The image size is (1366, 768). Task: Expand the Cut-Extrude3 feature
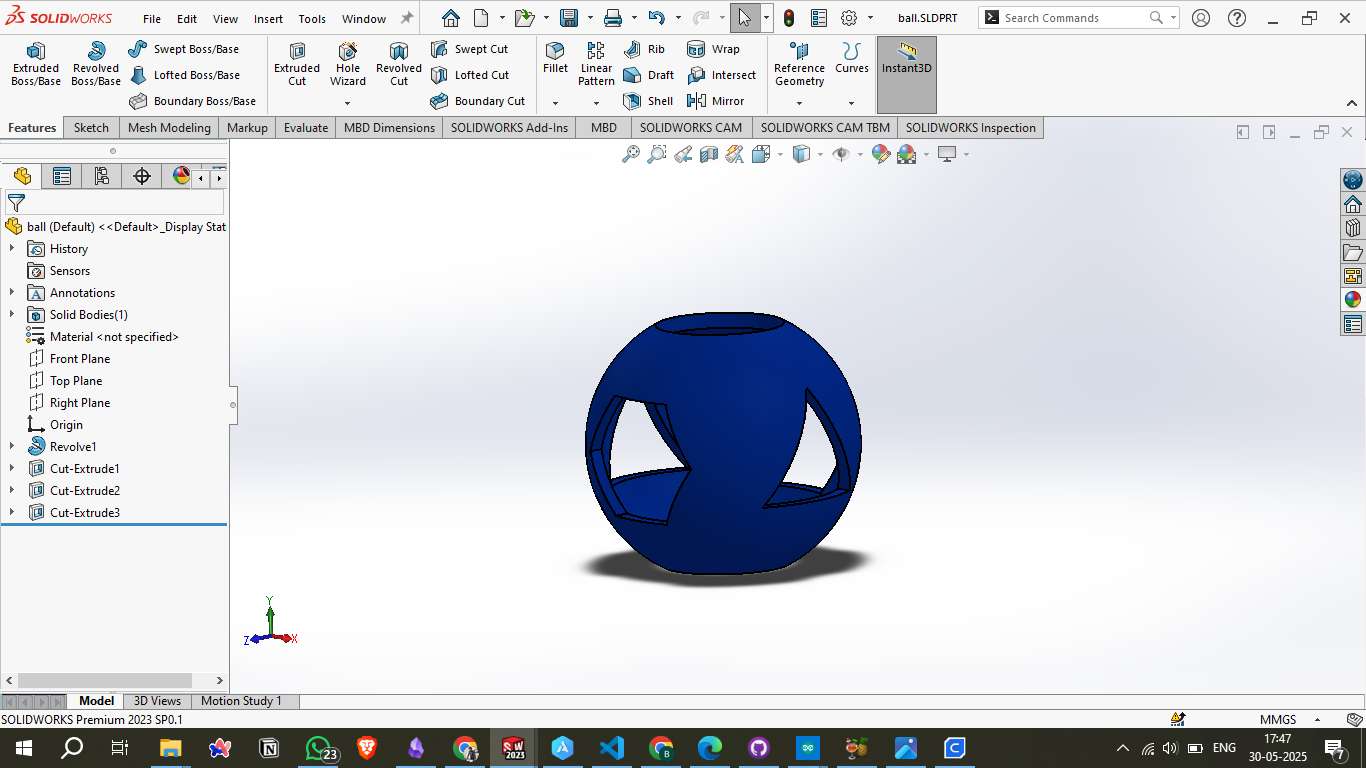tap(12, 513)
